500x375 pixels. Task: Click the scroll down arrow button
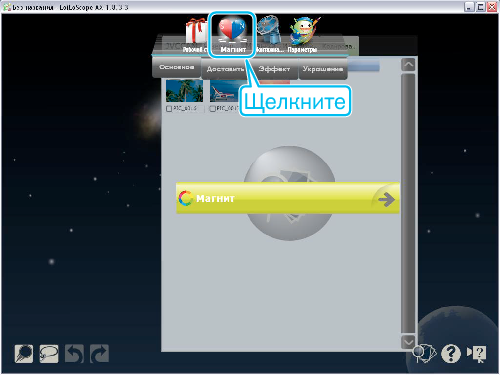tap(409, 342)
